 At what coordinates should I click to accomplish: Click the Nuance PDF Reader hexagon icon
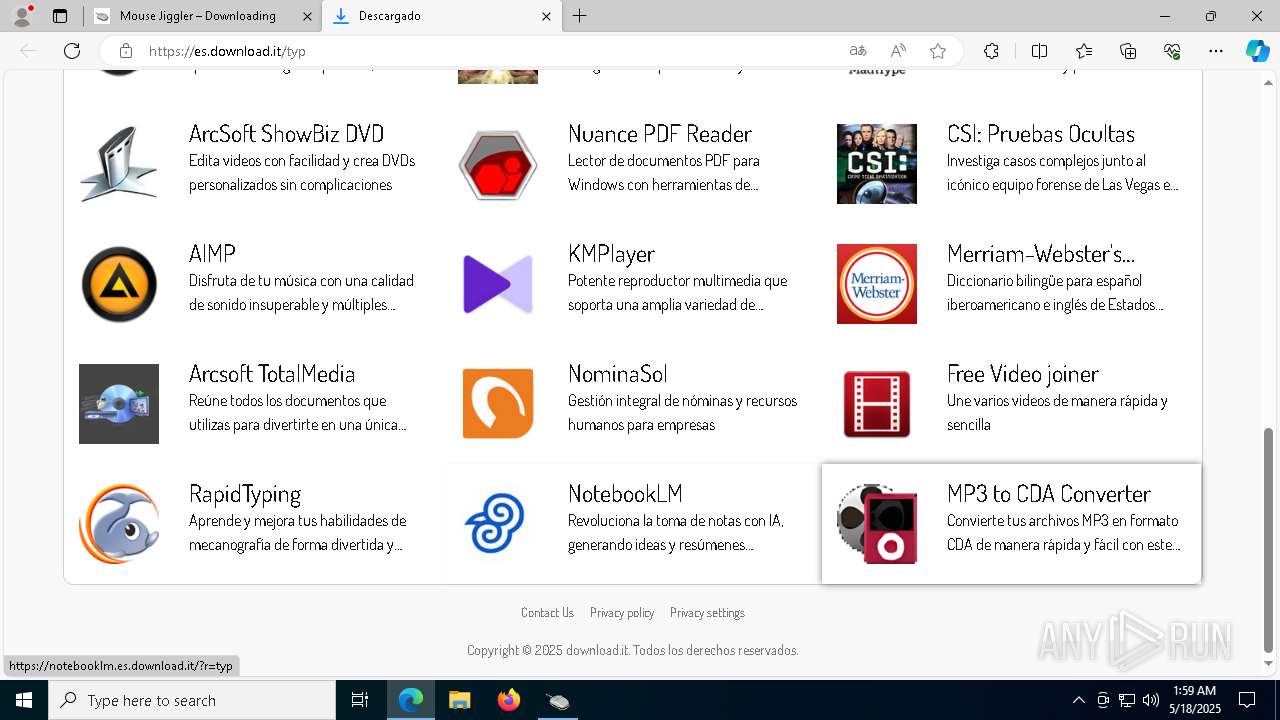[x=498, y=164]
